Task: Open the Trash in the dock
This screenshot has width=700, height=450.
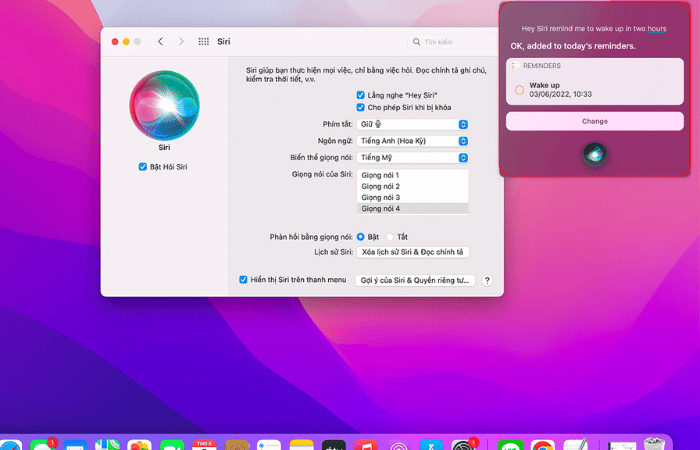Action: 654,444
